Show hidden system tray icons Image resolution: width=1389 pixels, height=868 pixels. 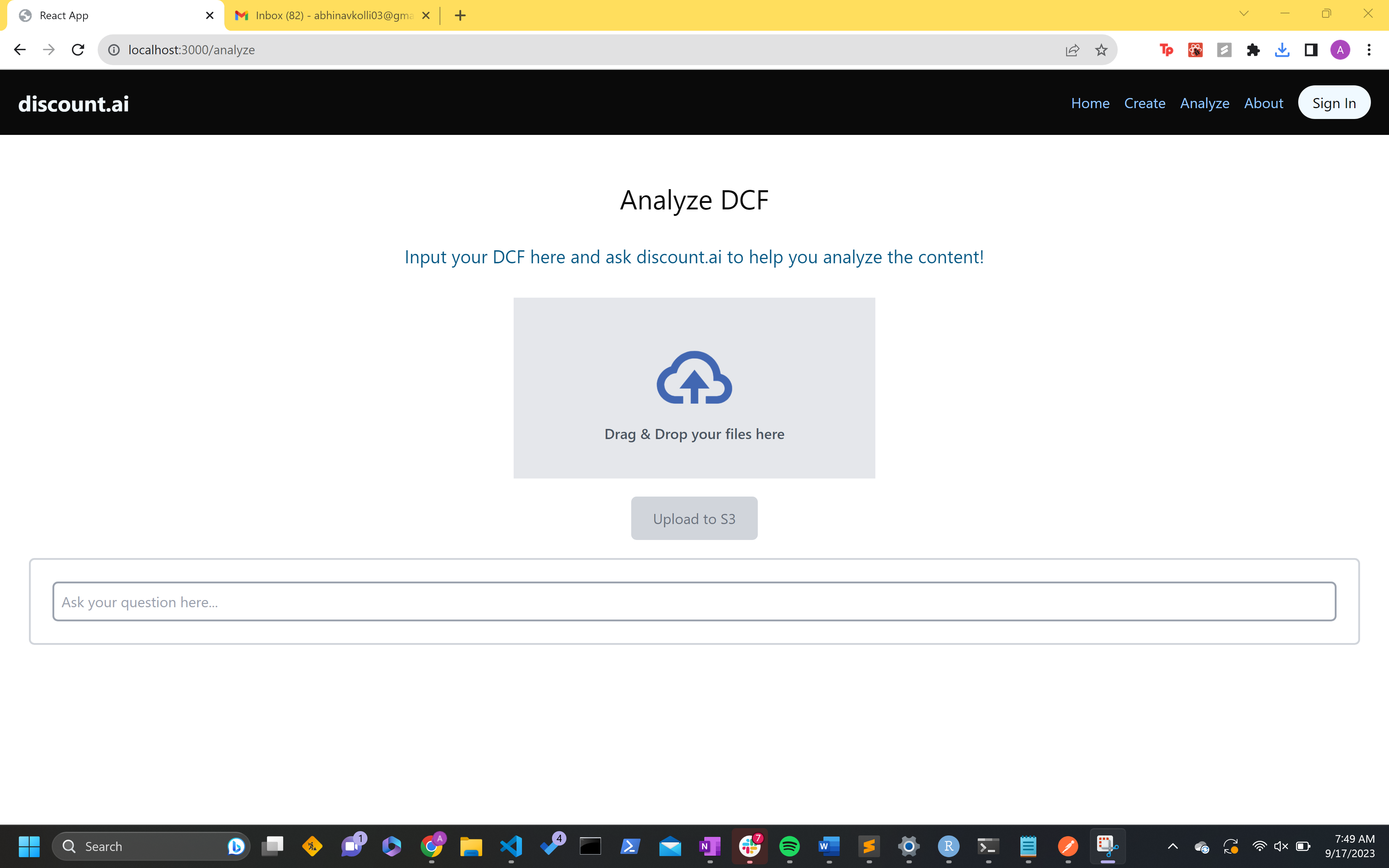pyautogui.click(x=1173, y=846)
